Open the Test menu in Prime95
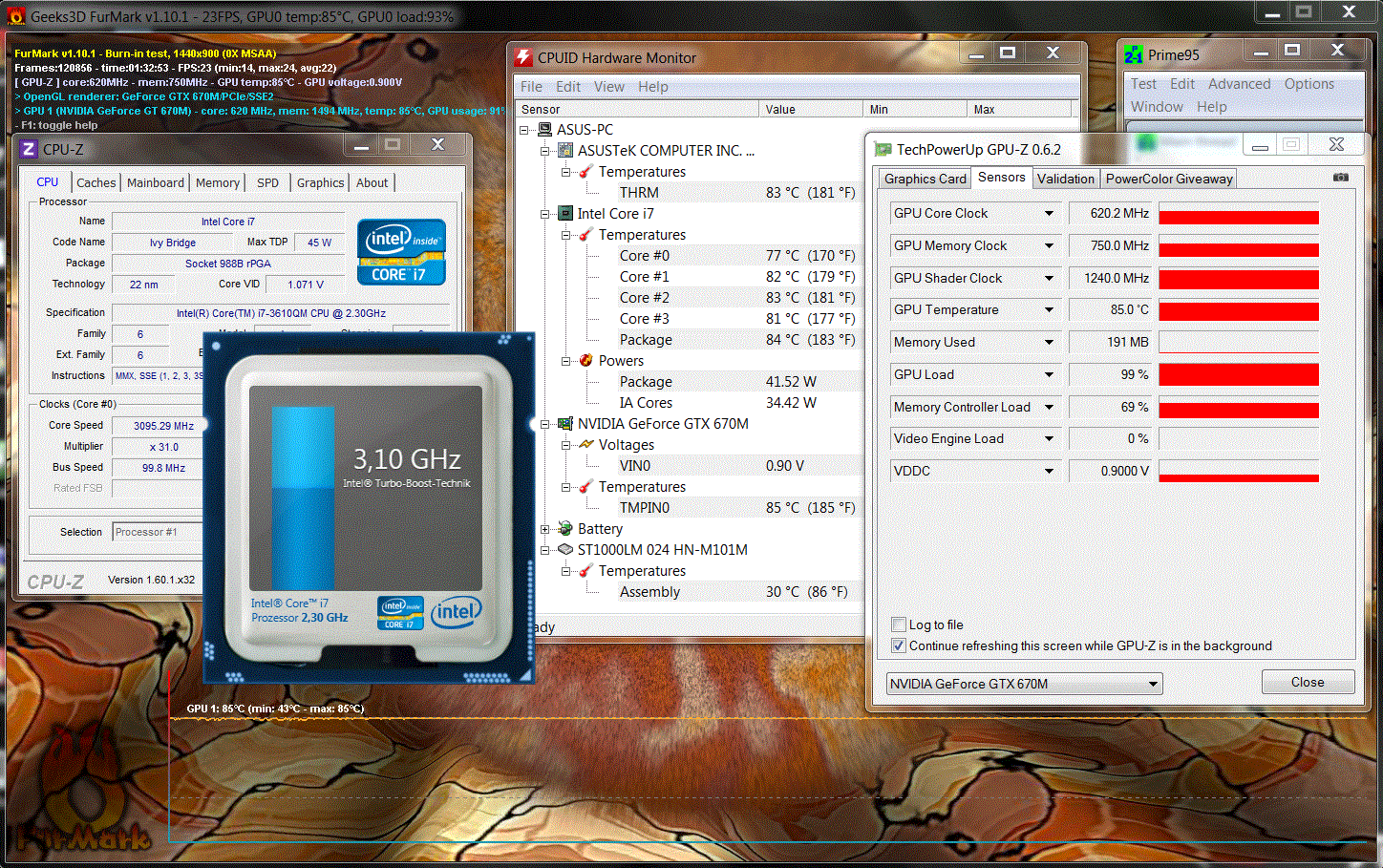This screenshot has height=868, width=1383. pos(1143,84)
